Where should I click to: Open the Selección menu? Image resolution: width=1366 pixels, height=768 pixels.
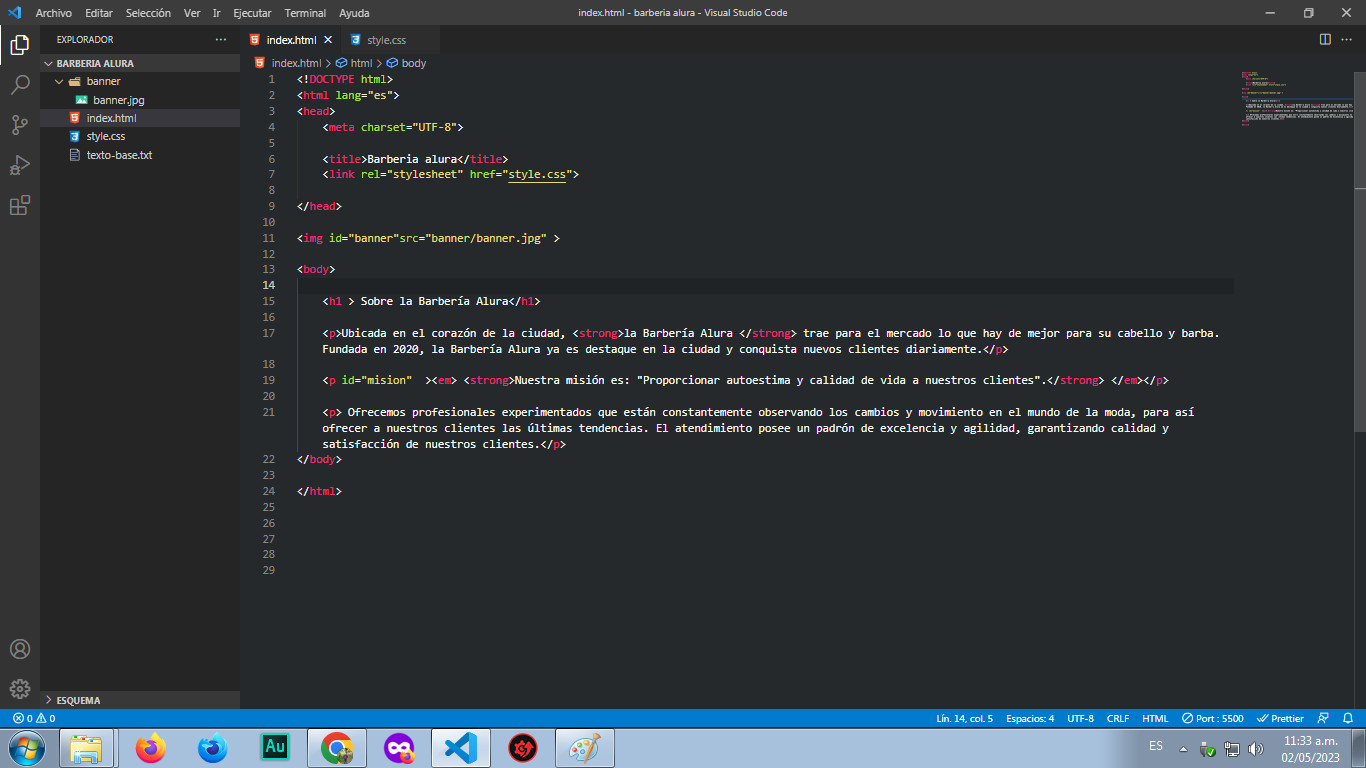click(148, 13)
